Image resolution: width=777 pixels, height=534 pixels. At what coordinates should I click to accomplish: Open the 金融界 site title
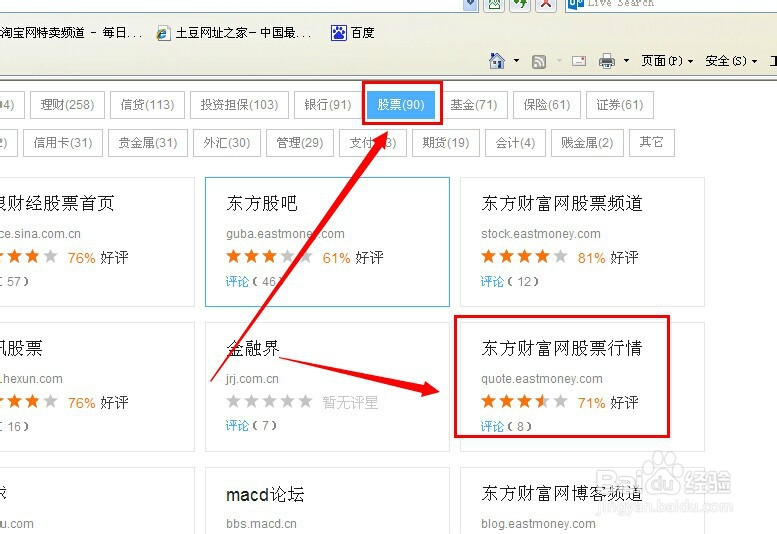253,348
